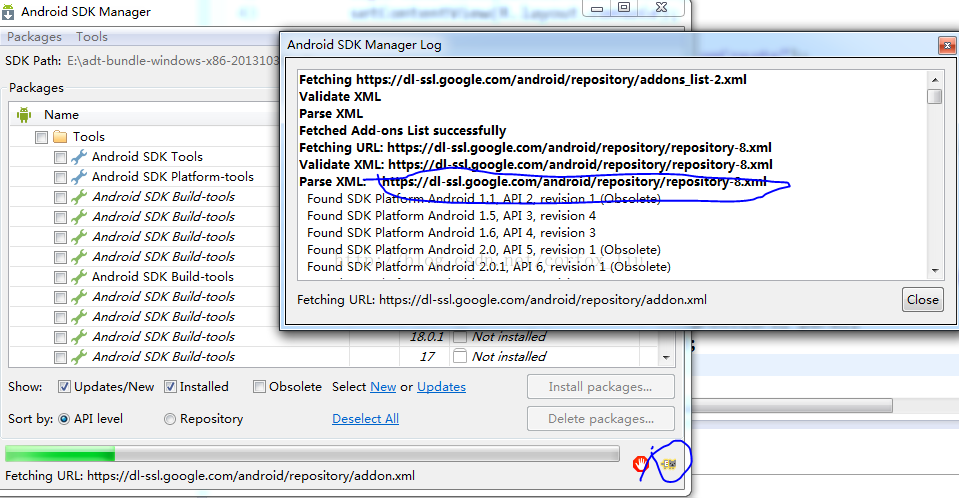Screen dimensions: 959x498
Task: Open the Tools menu
Action: [x=92, y=37]
